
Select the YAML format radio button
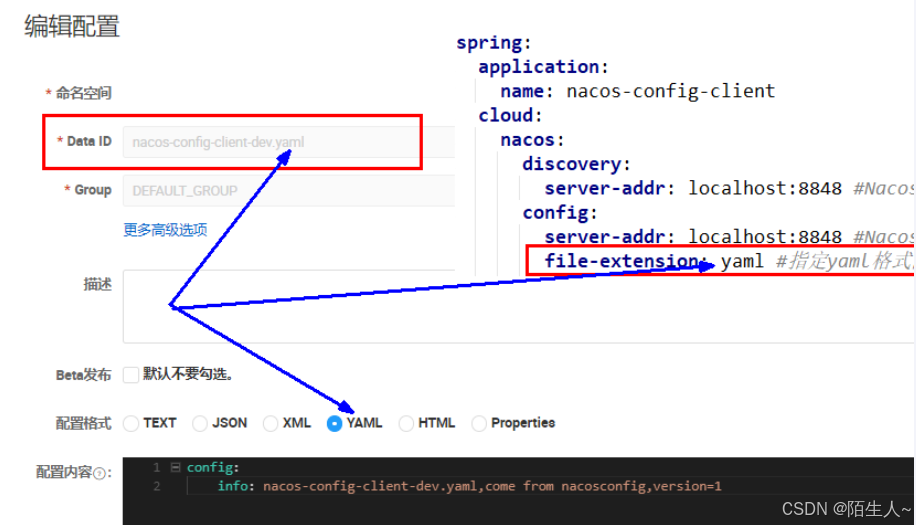click(334, 423)
